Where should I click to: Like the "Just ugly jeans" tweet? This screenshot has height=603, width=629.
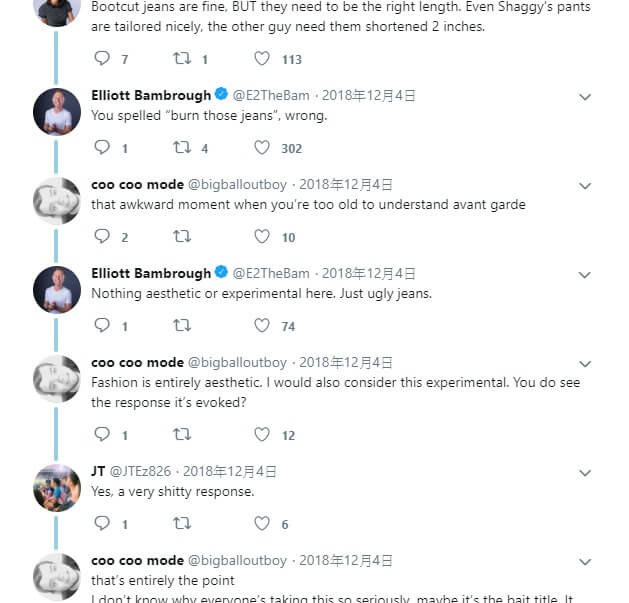tap(262, 326)
